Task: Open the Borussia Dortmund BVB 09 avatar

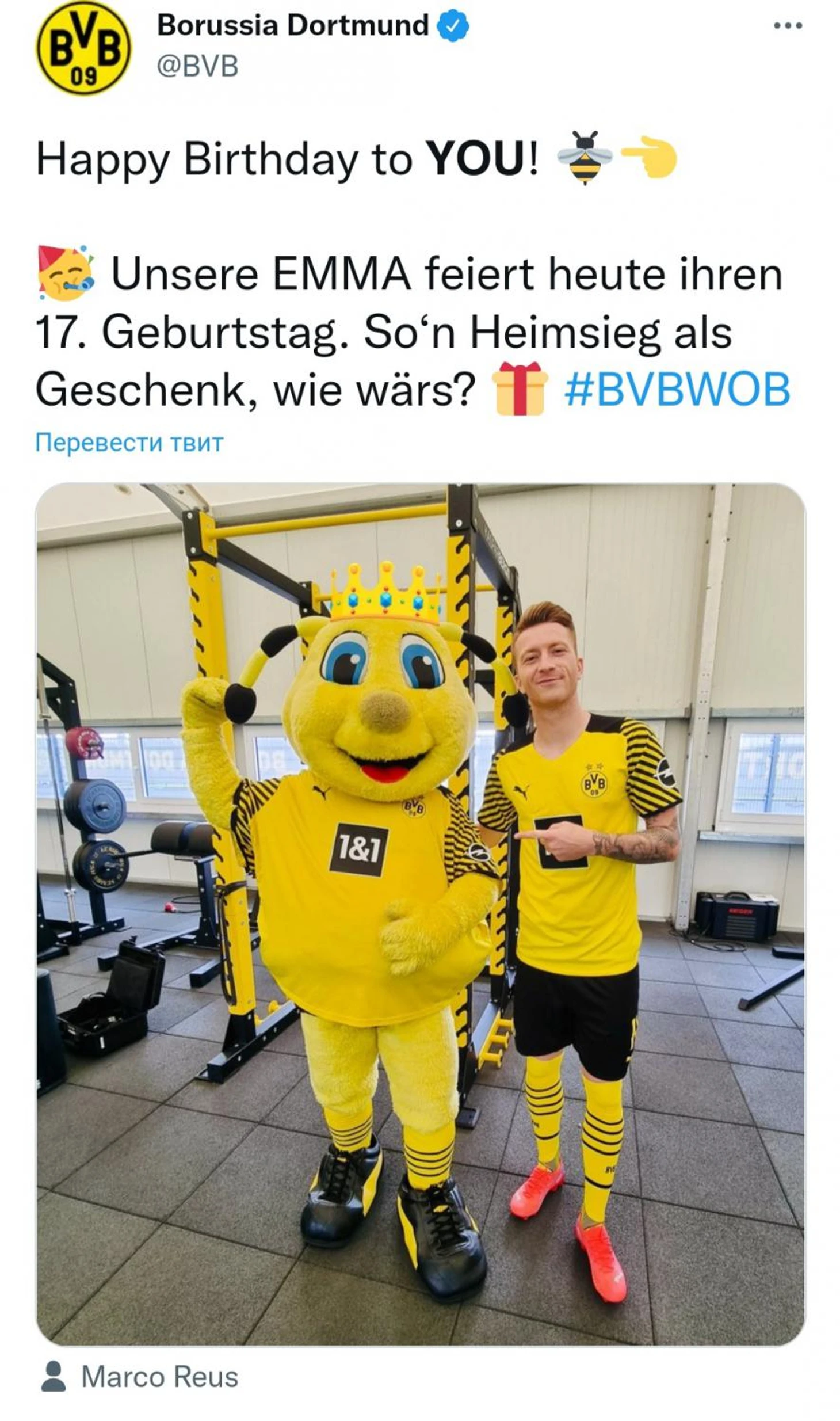Action: (x=83, y=48)
